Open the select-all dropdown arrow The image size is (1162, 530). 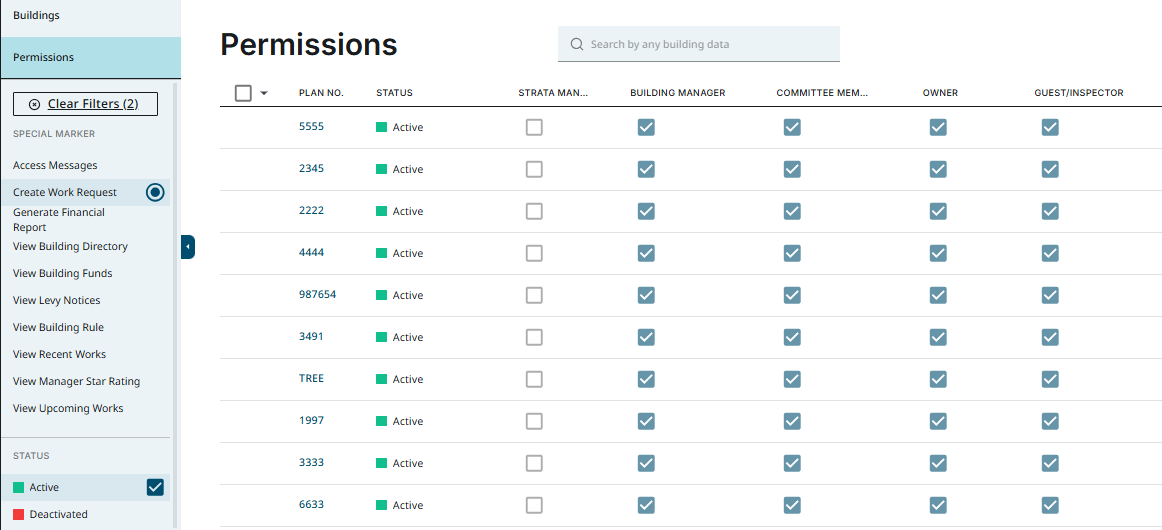point(263,93)
